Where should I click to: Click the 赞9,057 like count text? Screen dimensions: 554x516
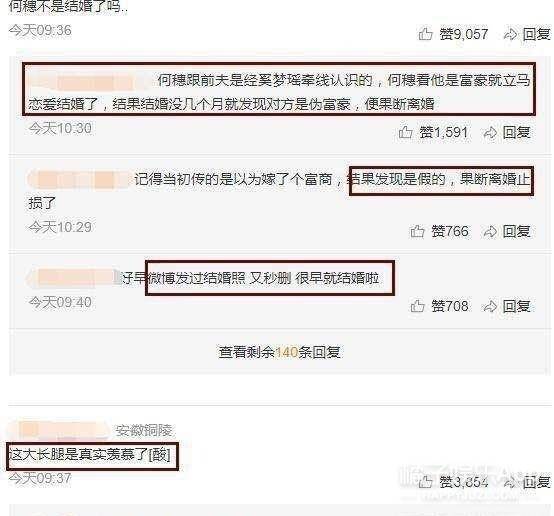click(464, 34)
